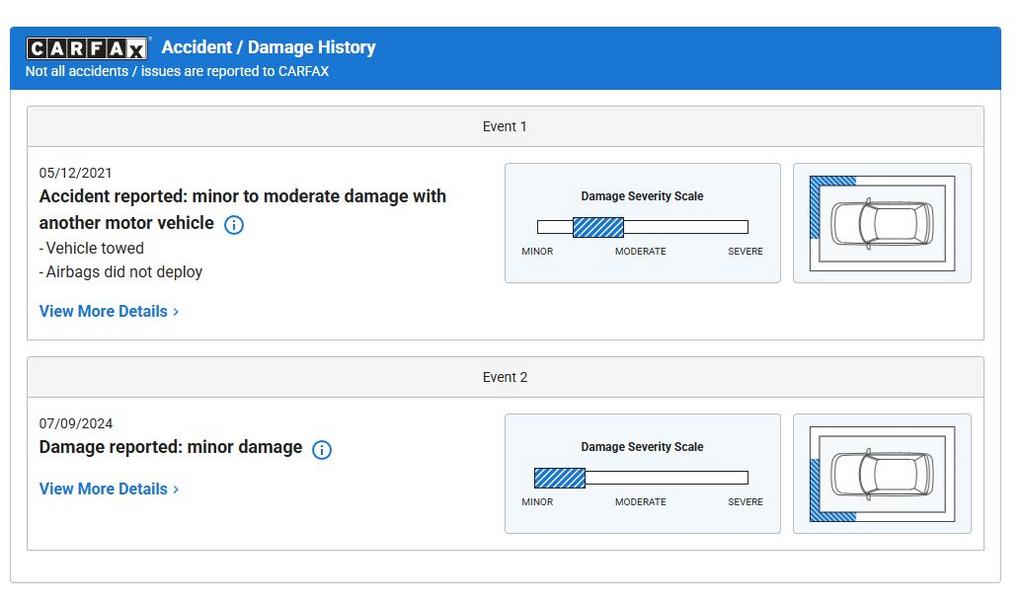1024x602 pixels.
Task: Click the Airbags did not deploy line
Action: (123, 272)
